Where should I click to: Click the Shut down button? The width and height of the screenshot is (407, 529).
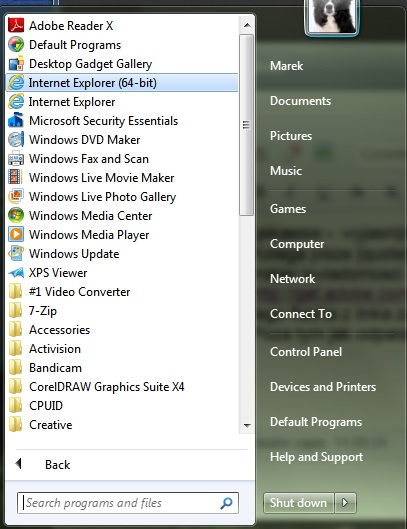[x=299, y=503]
